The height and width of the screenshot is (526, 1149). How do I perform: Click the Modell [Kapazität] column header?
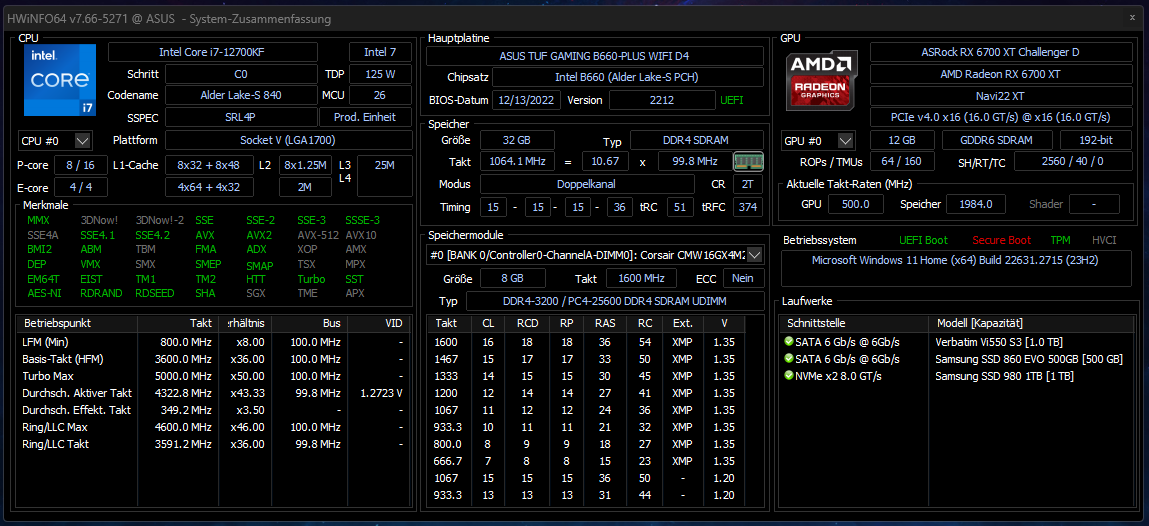[x=1029, y=323]
